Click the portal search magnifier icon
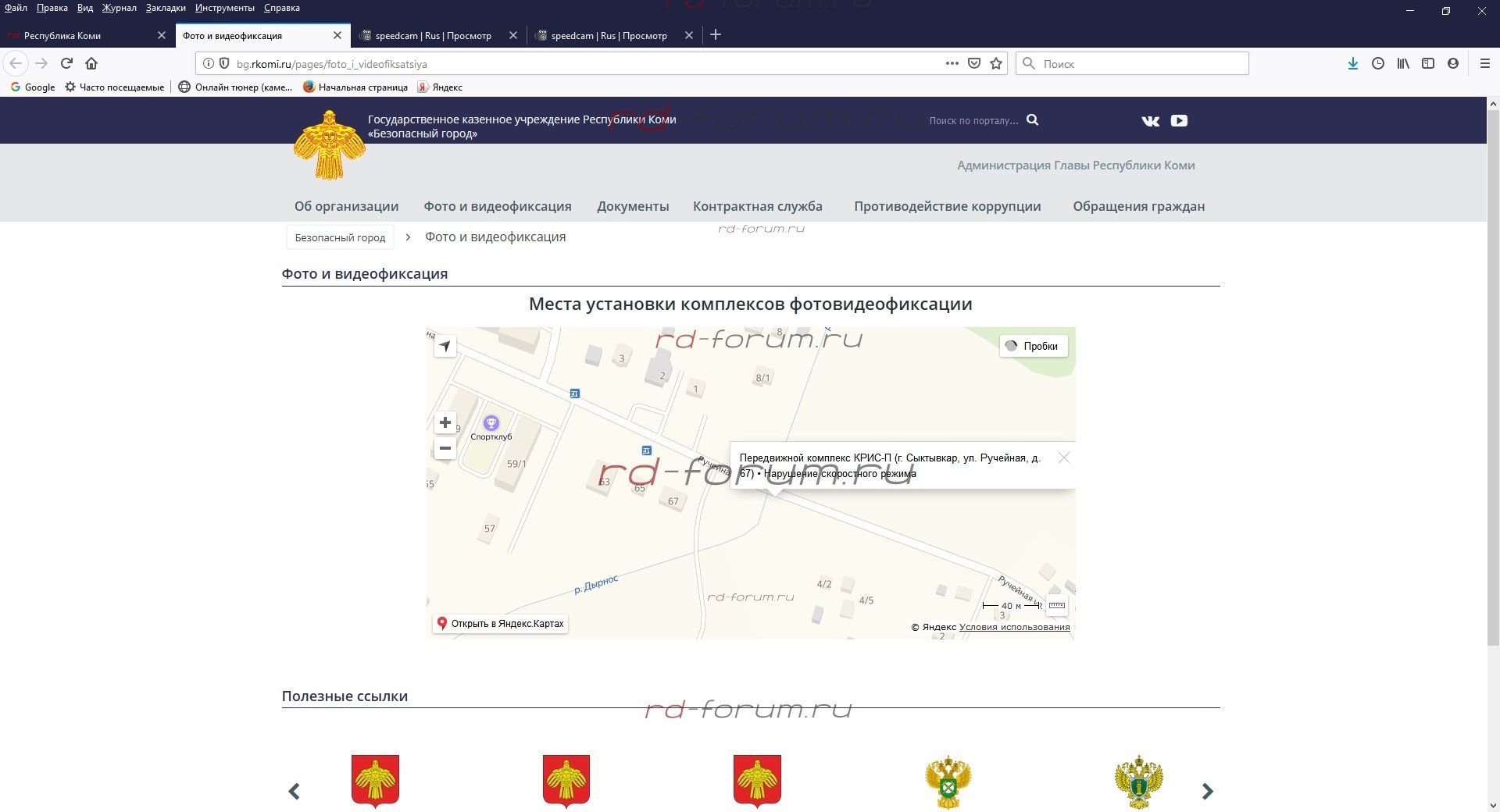 pyautogui.click(x=1032, y=120)
